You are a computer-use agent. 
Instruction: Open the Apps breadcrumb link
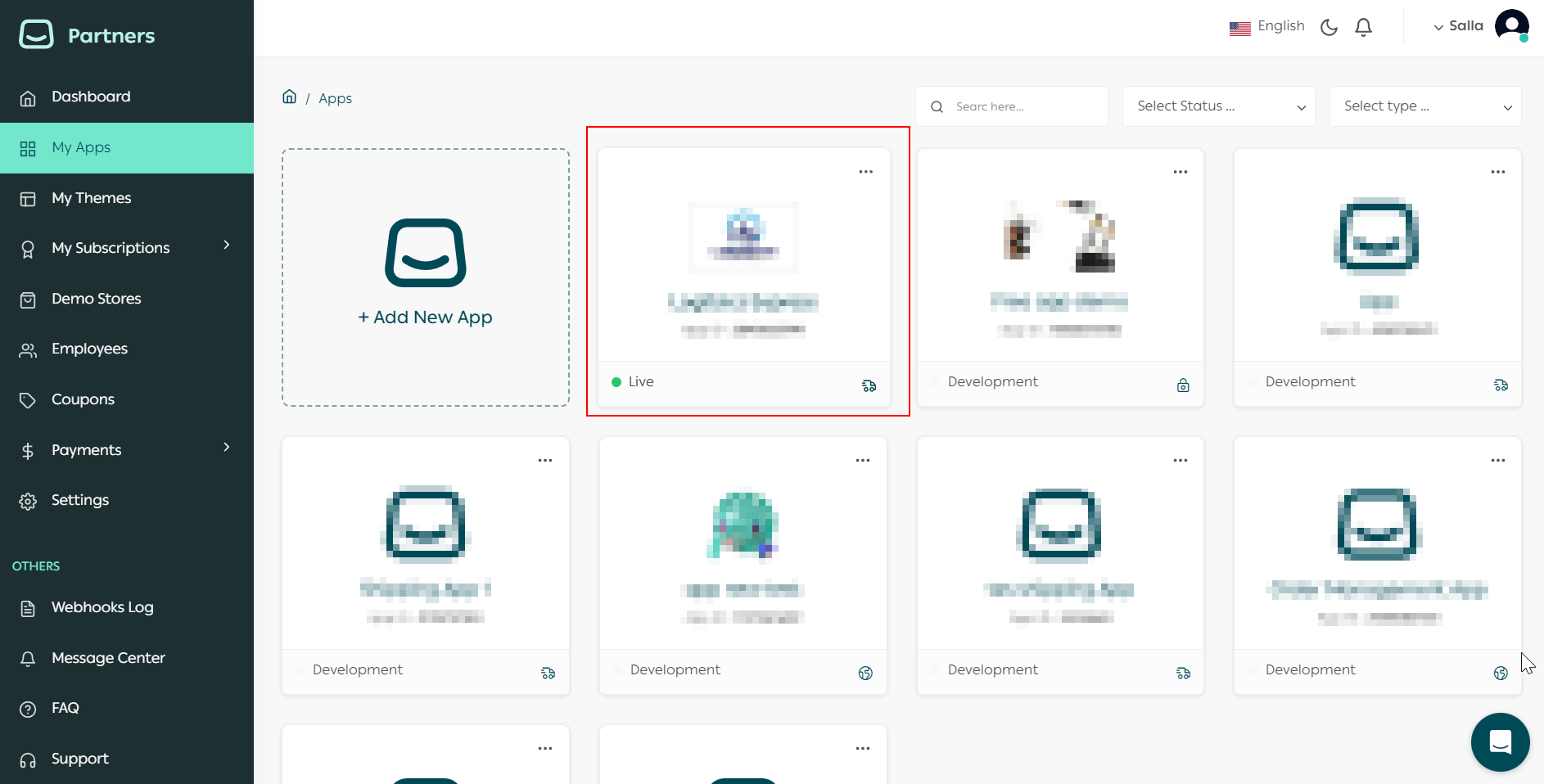click(x=335, y=97)
